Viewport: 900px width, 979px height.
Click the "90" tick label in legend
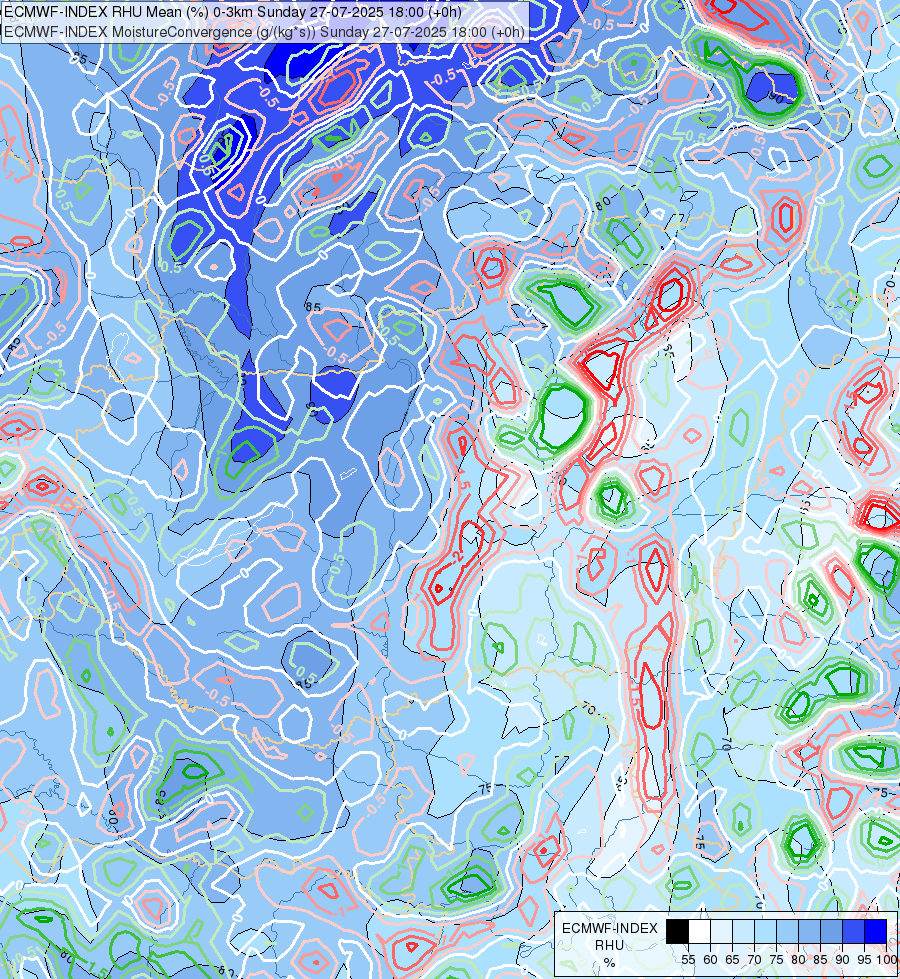tap(842, 960)
